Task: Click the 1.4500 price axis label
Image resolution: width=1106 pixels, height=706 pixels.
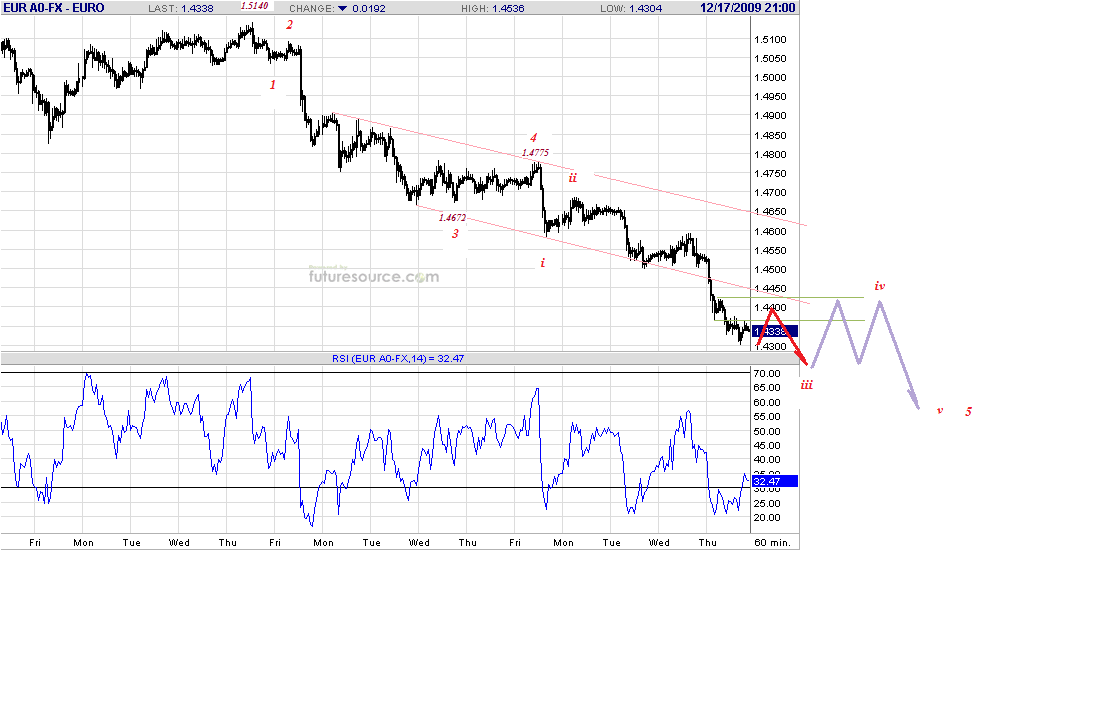Action: (x=770, y=269)
